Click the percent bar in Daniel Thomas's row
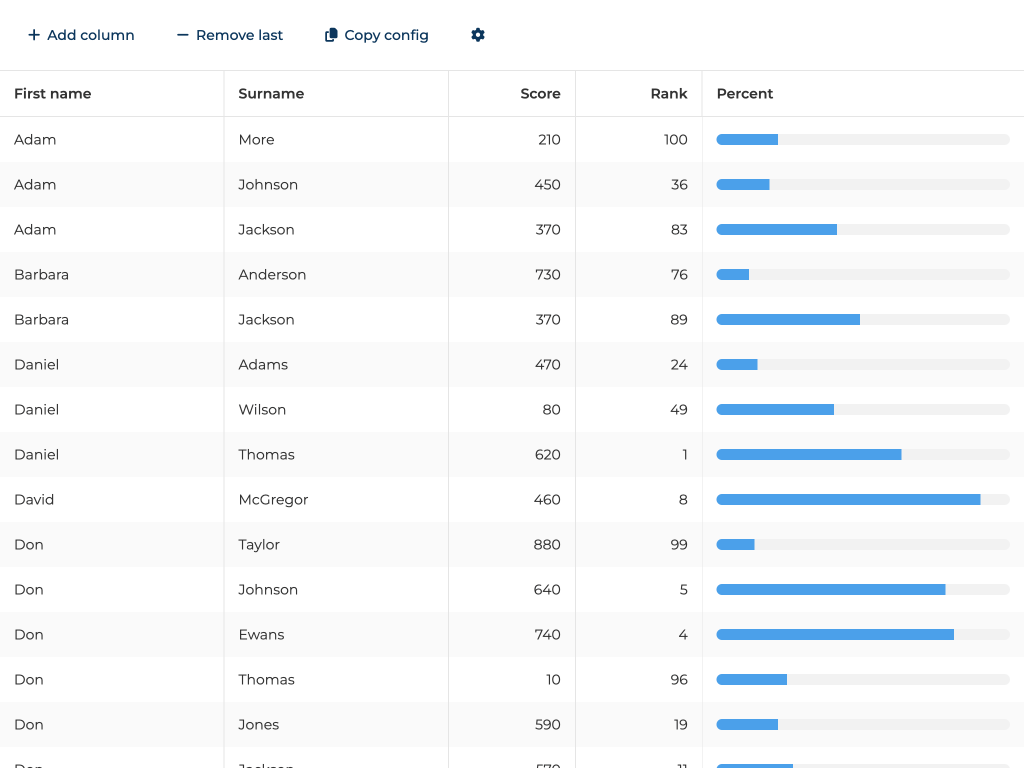Screen dimensions: 1024x768 click(862, 455)
